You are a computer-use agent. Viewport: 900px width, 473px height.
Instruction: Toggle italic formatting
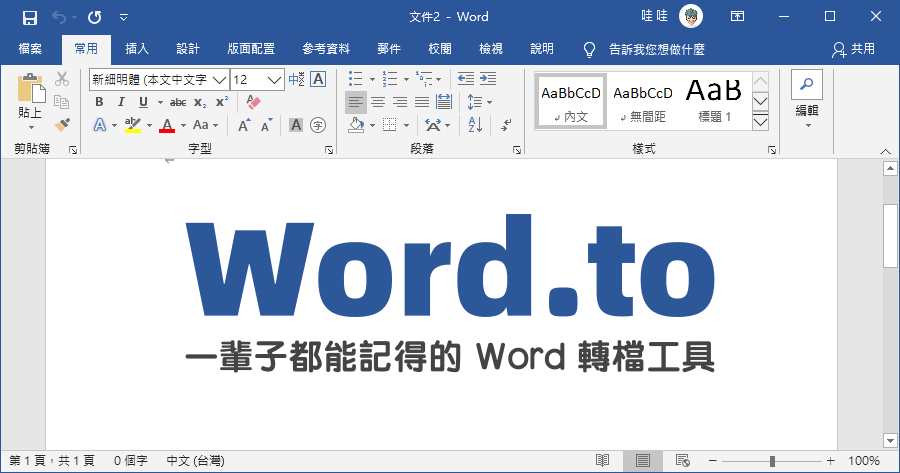121,102
